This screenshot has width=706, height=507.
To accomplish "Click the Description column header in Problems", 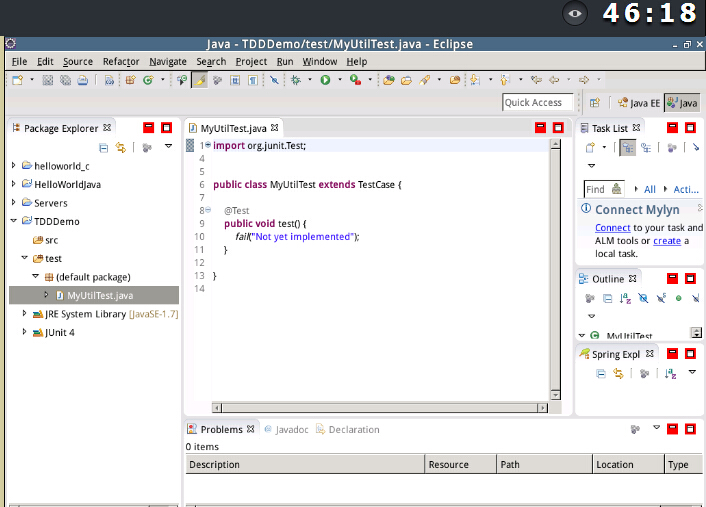I will [x=305, y=464].
